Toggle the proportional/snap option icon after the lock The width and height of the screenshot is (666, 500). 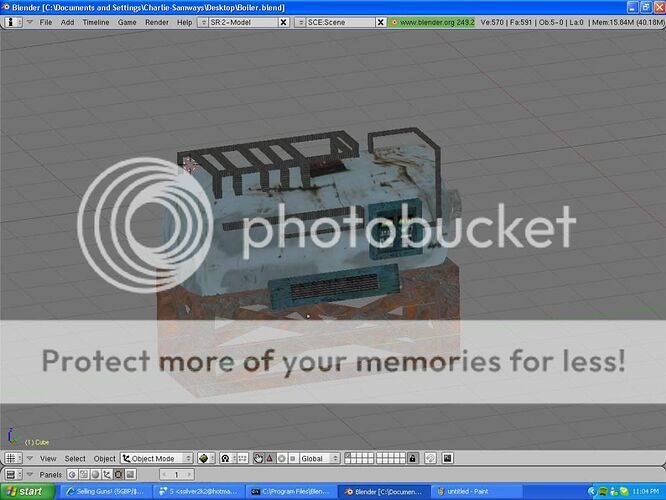(430, 458)
